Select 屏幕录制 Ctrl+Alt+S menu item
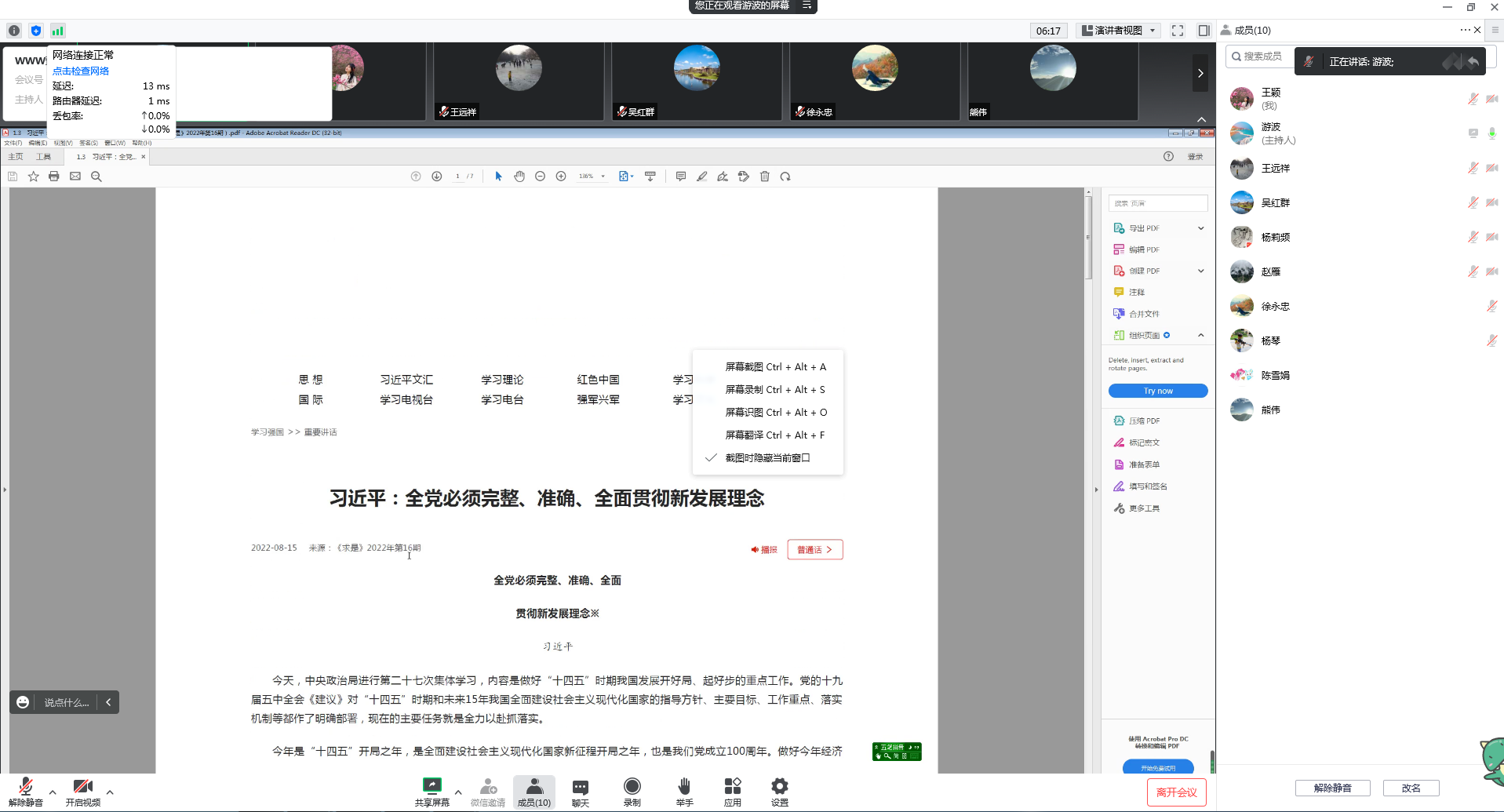 coord(774,390)
